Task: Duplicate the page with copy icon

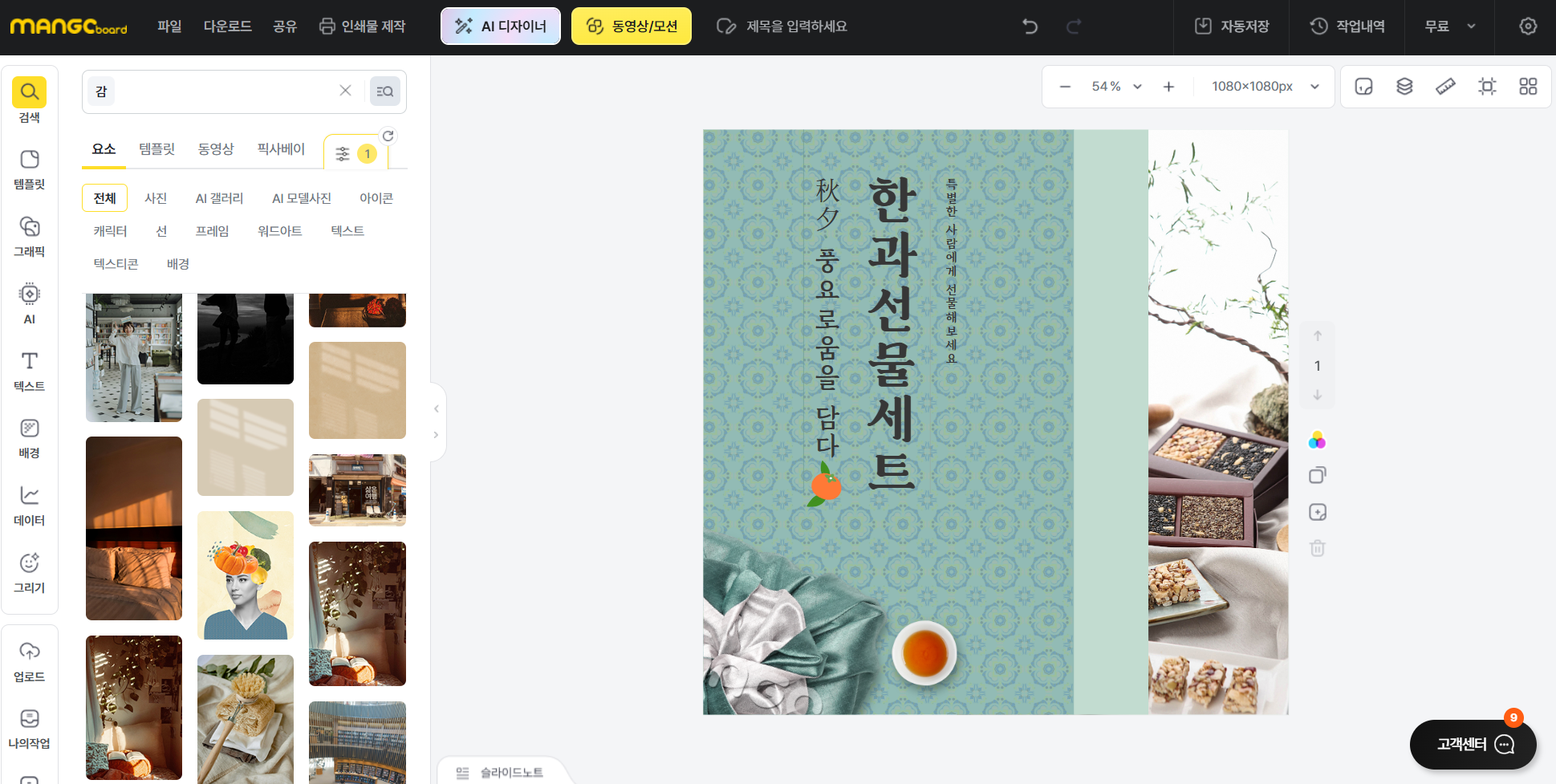Action: click(x=1317, y=475)
